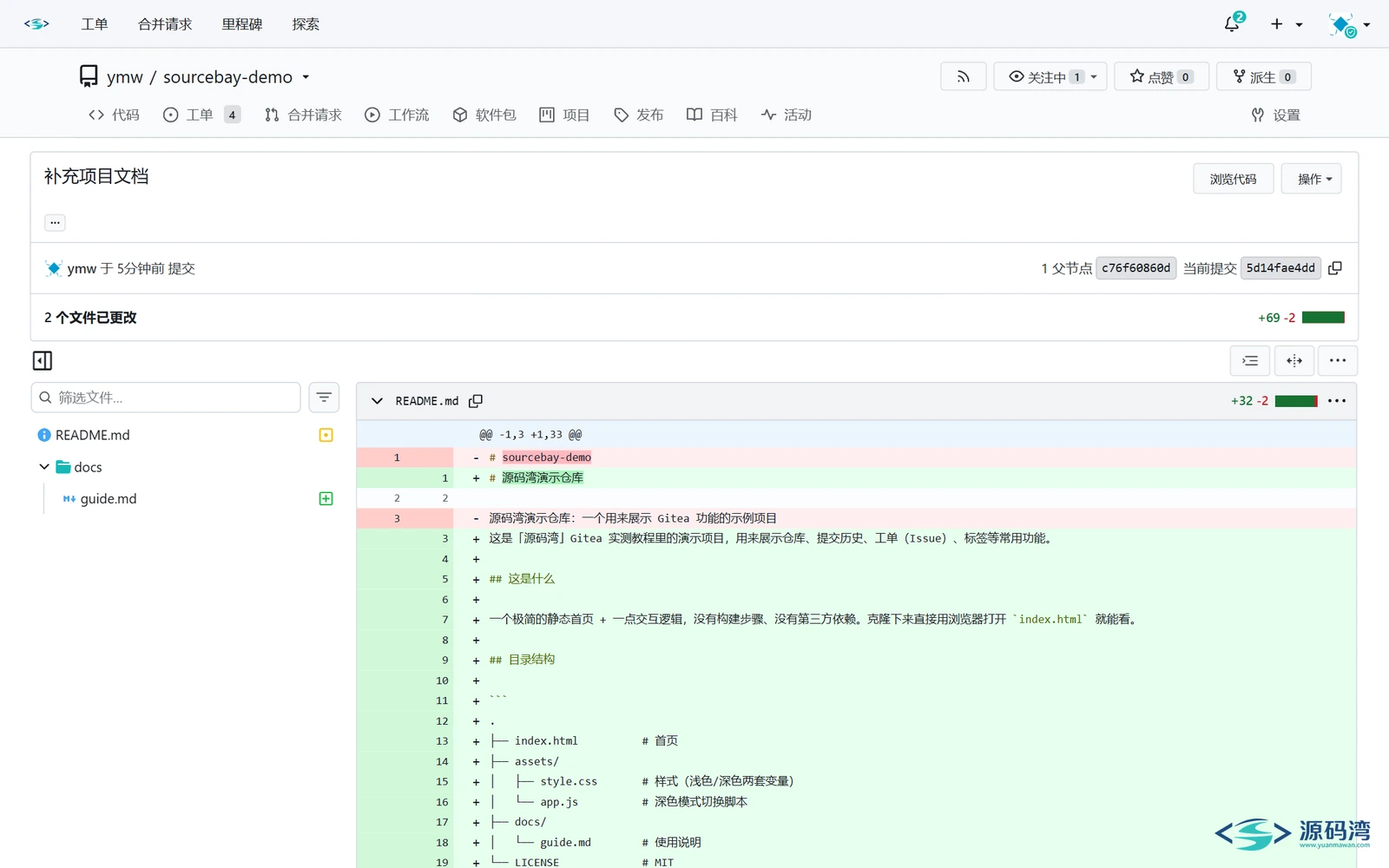Click the site logo in the navbar
The image size is (1389, 868).
coord(36,23)
